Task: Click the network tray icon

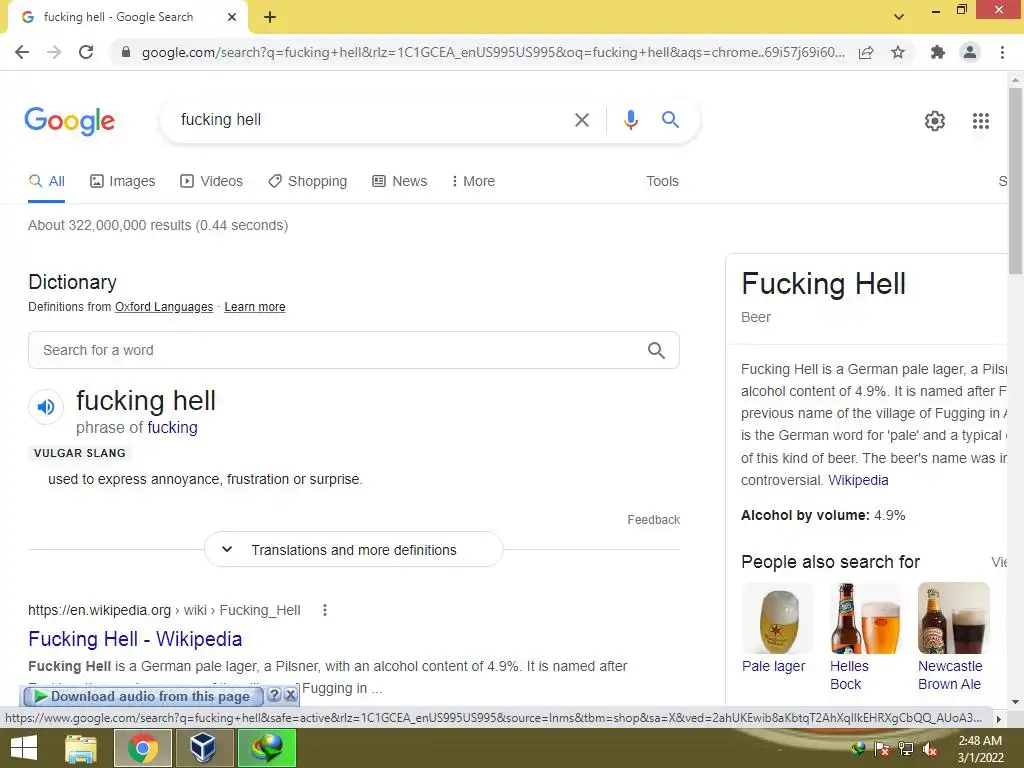Action: (906, 750)
